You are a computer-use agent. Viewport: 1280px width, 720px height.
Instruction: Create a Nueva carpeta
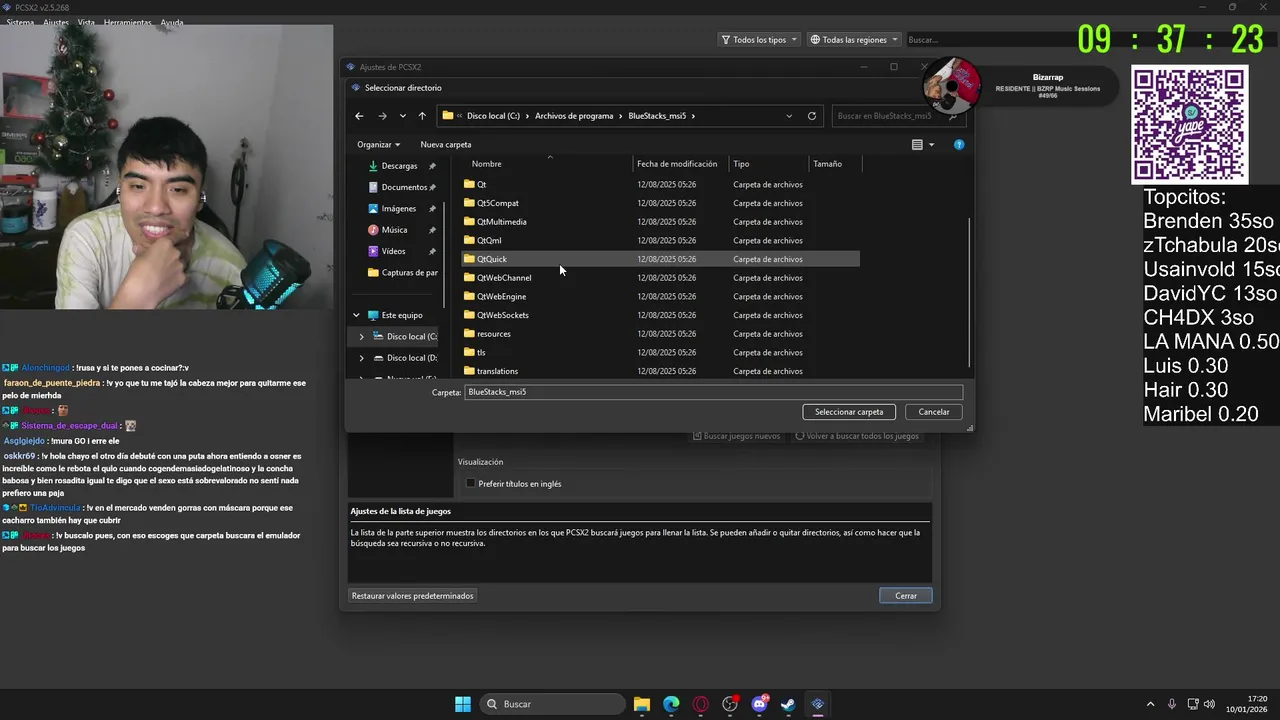(x=446, y=145)
